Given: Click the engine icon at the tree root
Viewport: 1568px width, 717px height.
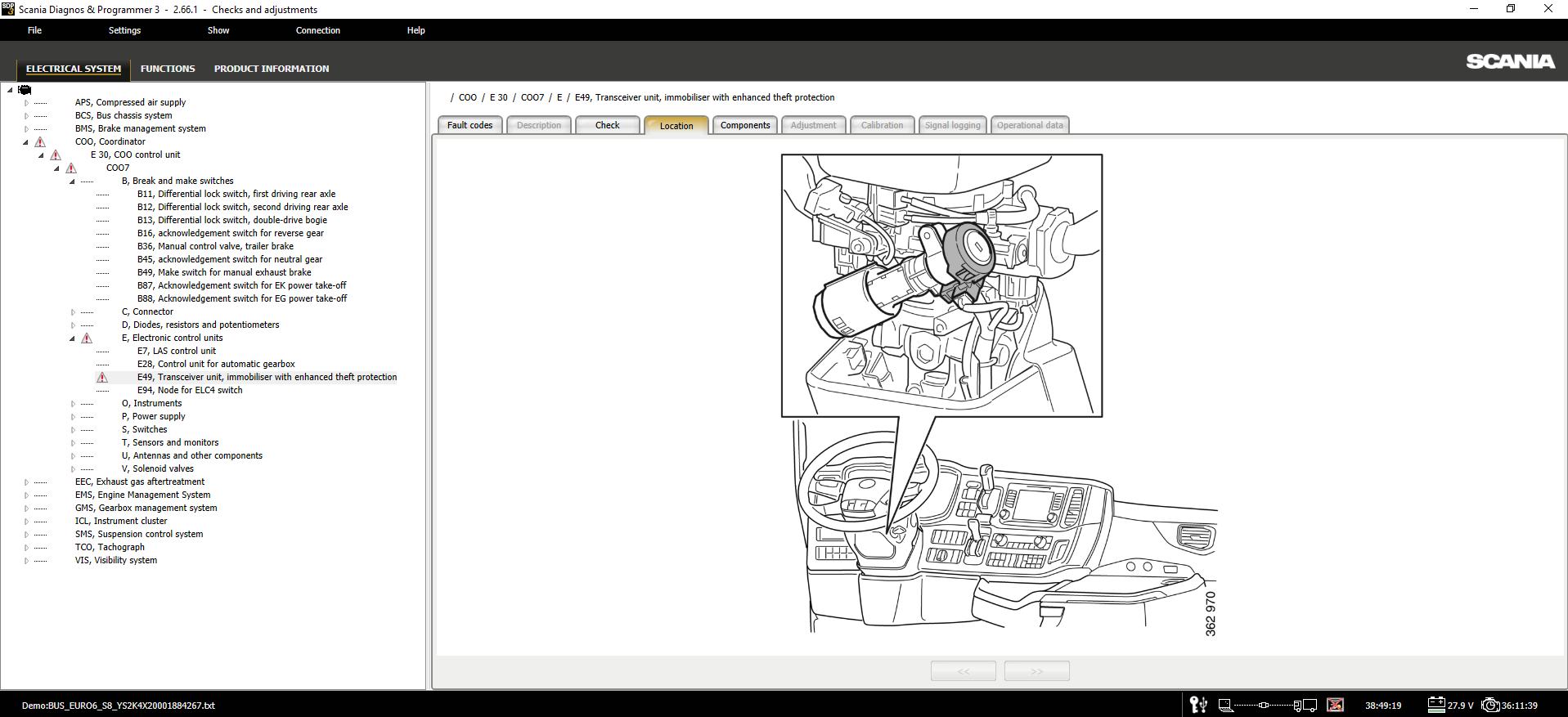Looking at the screenshot, I should pyautogui.click(x=25, y=90).
